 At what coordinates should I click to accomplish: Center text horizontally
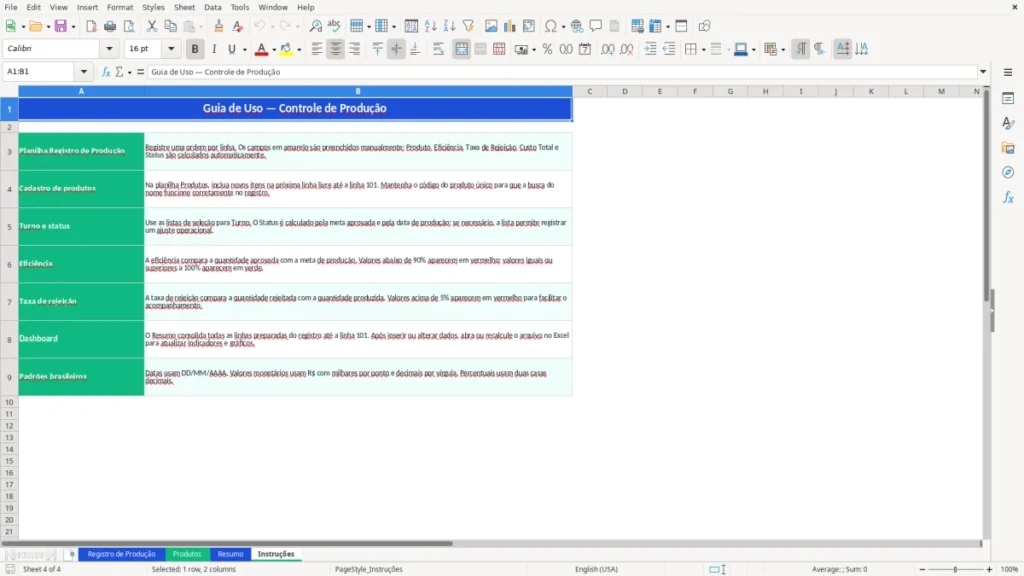pos(336,49)
